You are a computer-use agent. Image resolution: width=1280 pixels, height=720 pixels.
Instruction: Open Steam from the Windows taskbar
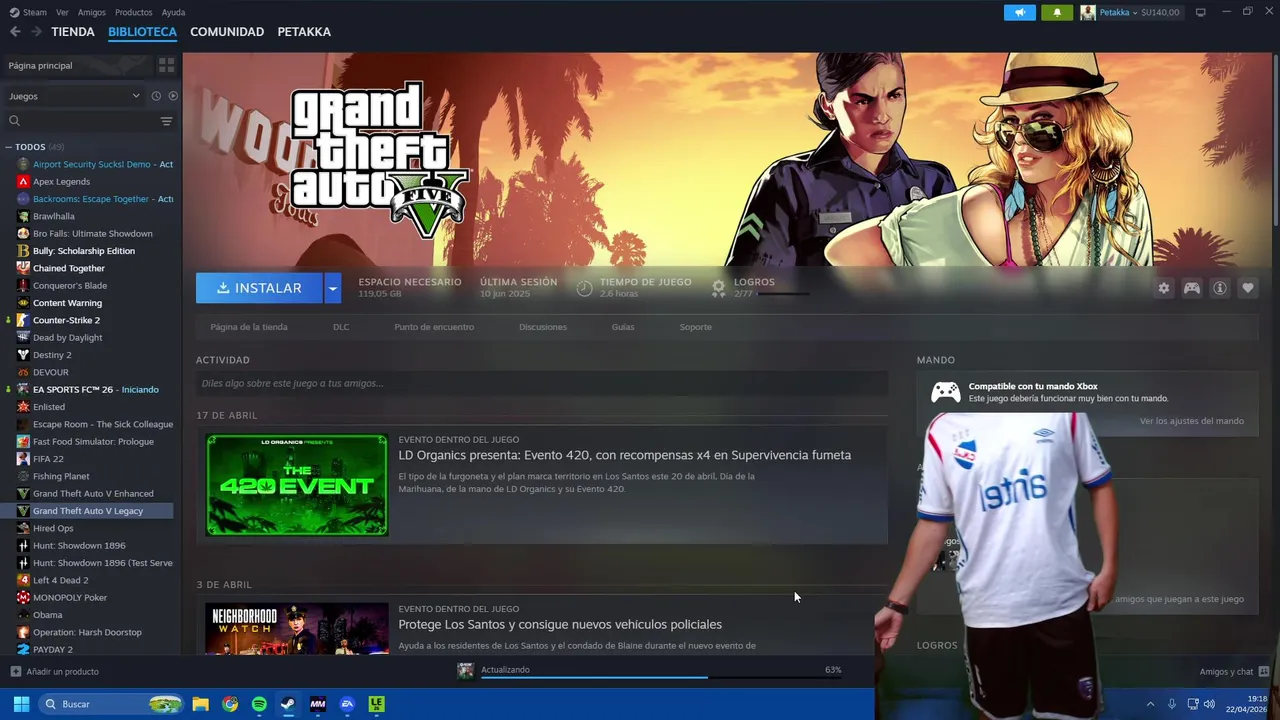pyautogui.click(x=288, y=704)
